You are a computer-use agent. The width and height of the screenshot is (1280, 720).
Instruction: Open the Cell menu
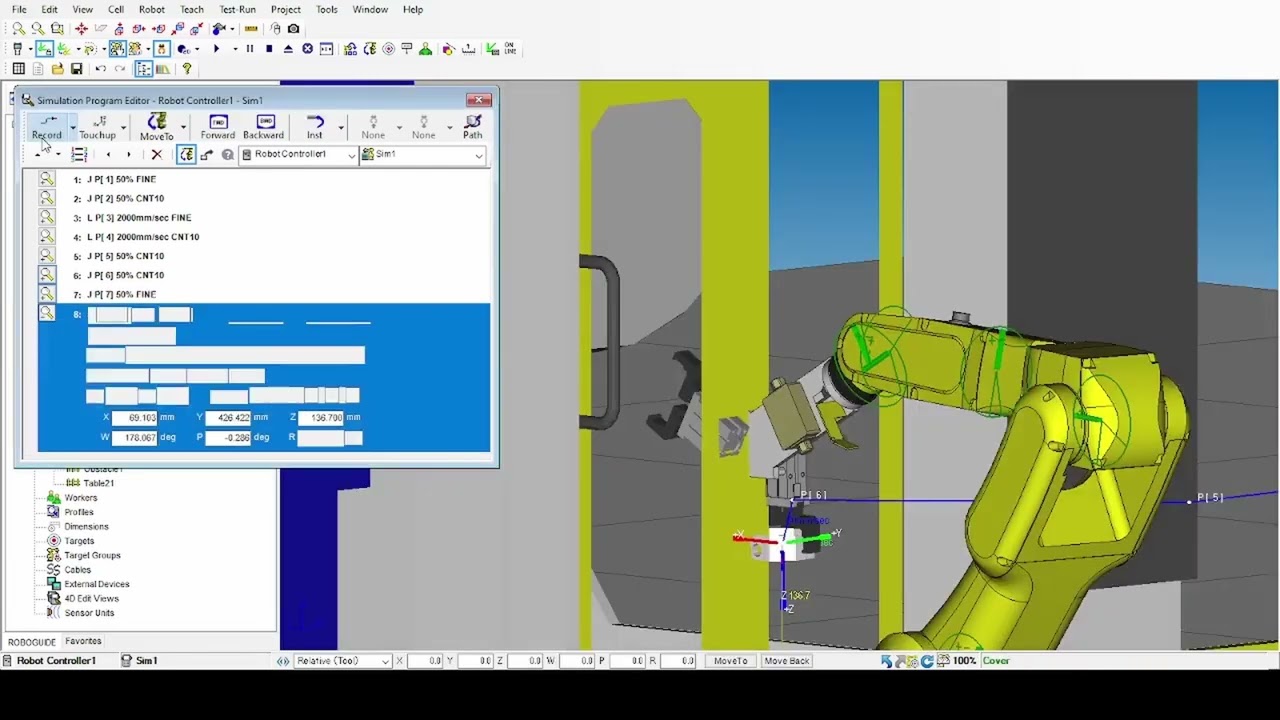[116, 9]
